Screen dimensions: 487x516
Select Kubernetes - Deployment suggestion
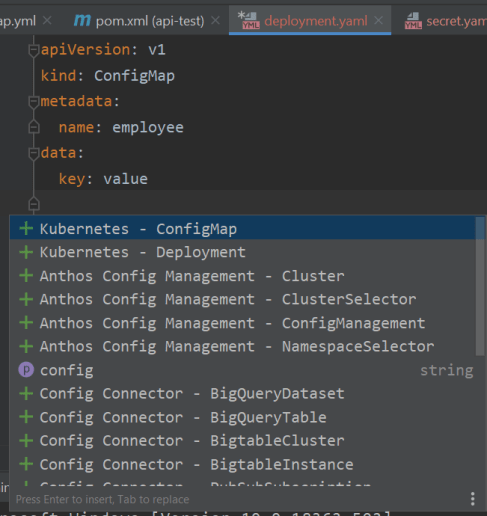click(x=243, y=252)
